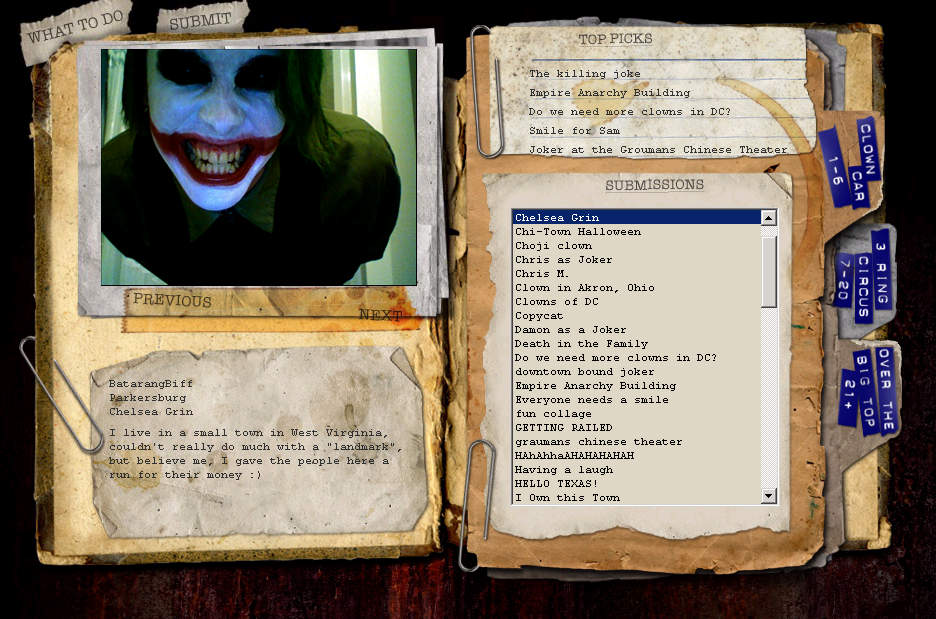Select the Clown Car 1-6 tab

850,161
